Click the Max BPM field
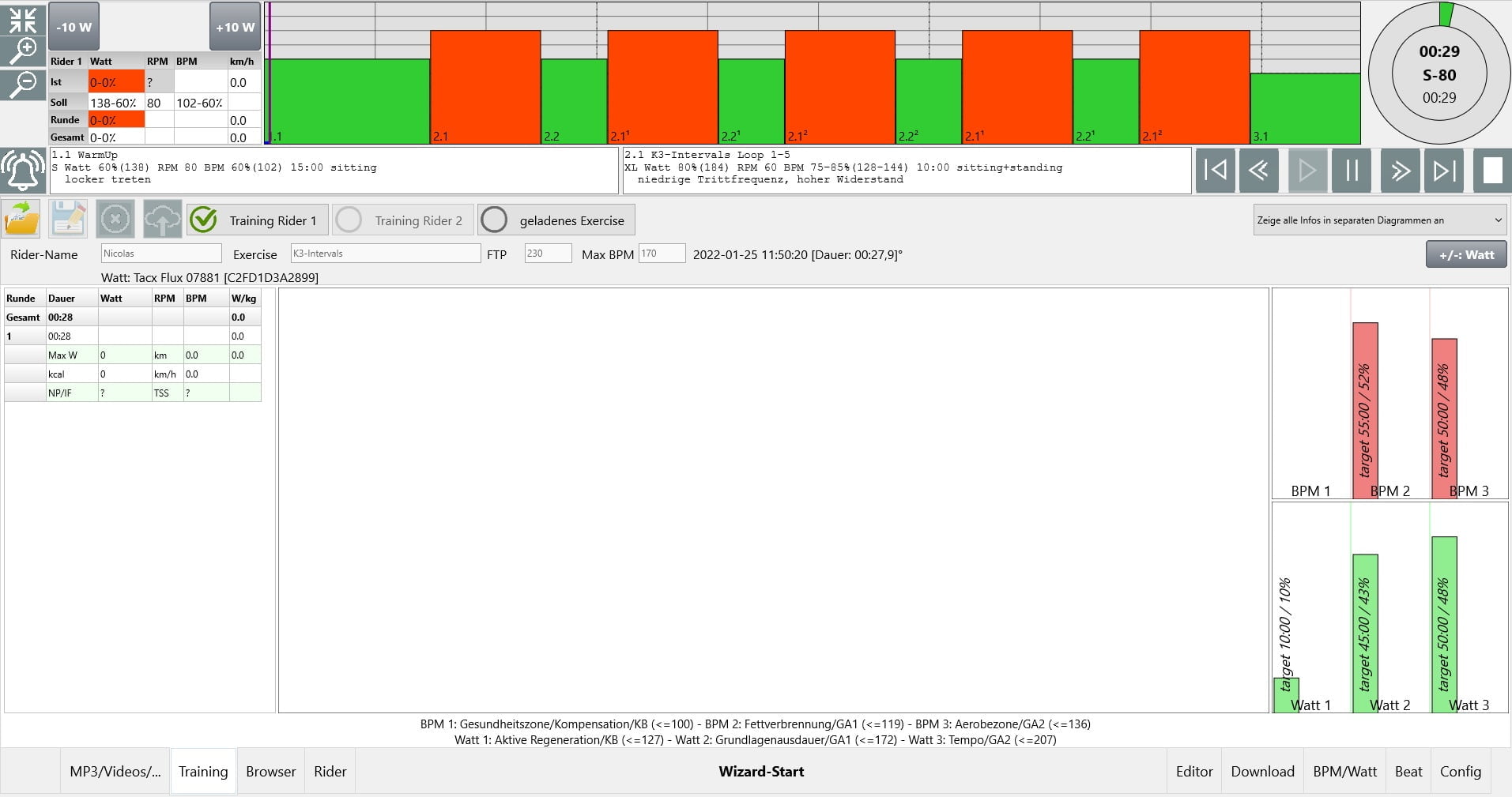 coord(662,254)
